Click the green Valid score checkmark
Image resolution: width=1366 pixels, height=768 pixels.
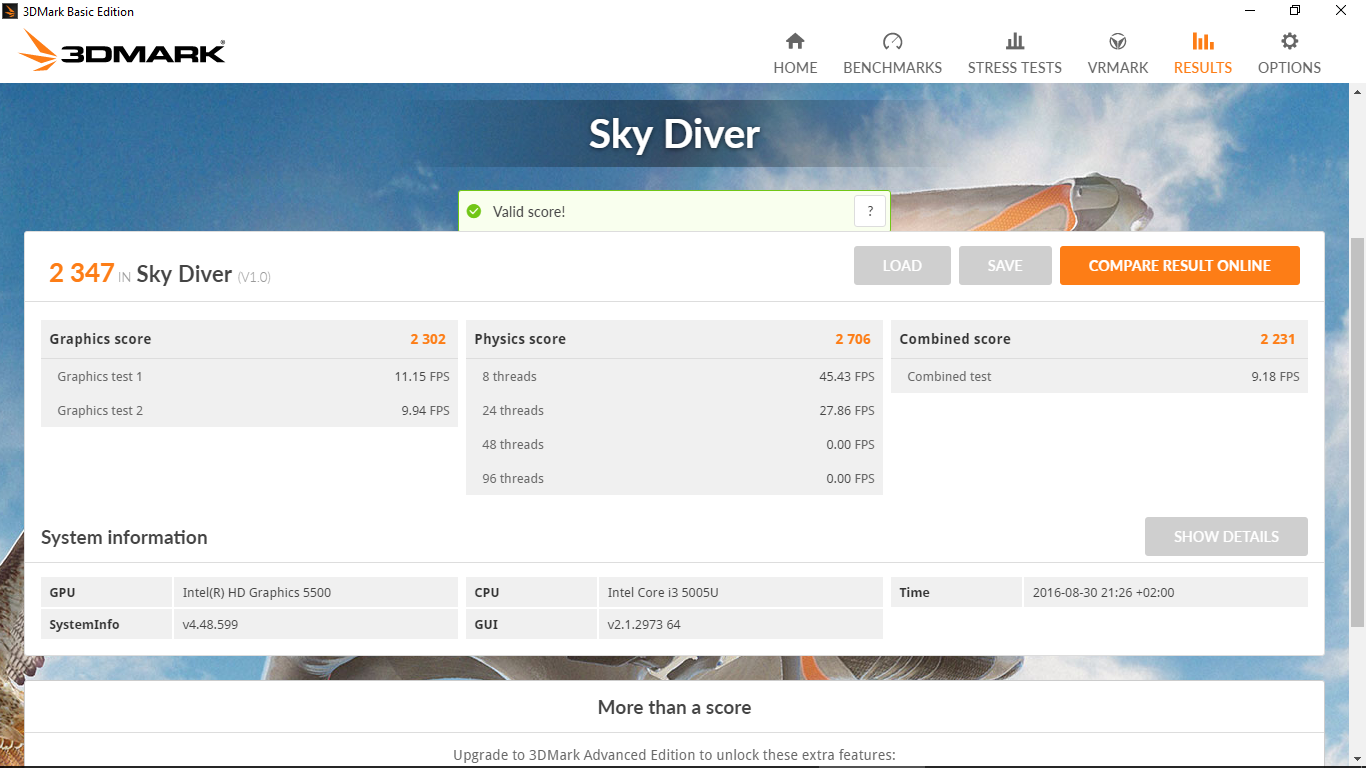[474, 212]
